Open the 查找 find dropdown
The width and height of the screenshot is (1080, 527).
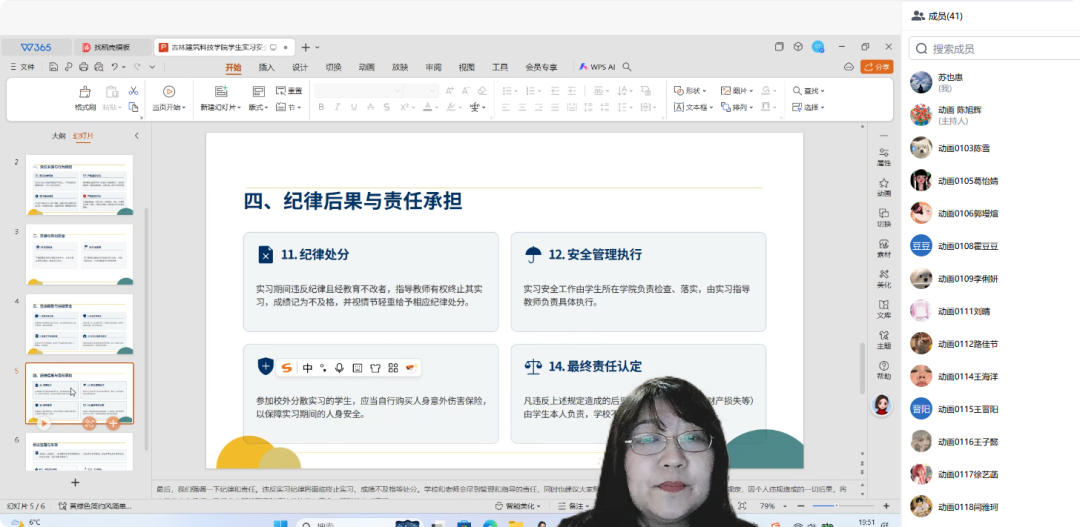point(812,91)
